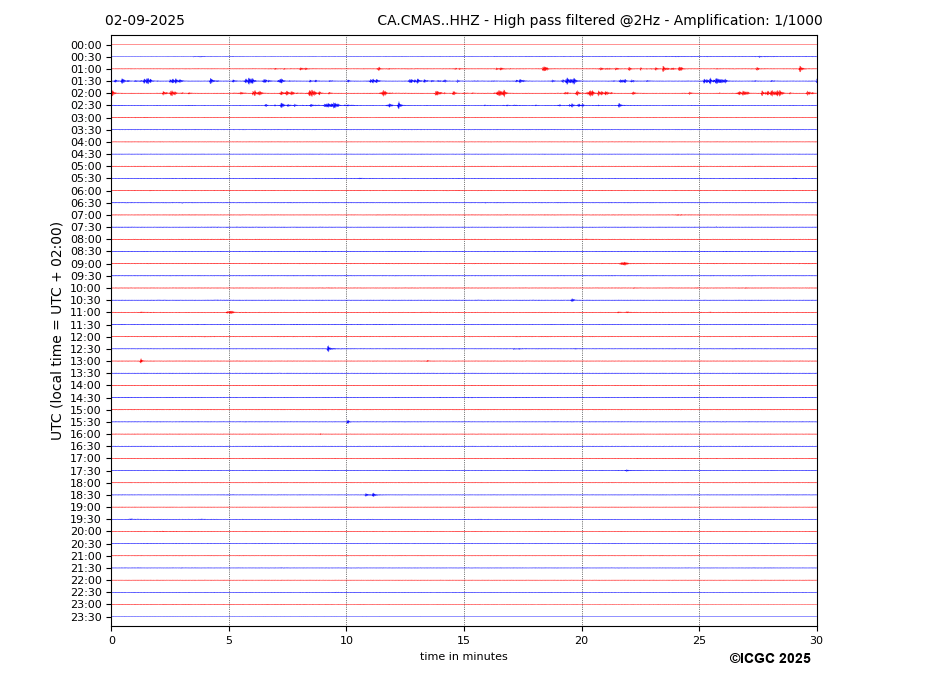Click the ©ICGC 2025 copyright text
This screenshot has width=927, height=696.
click(770, 659)
